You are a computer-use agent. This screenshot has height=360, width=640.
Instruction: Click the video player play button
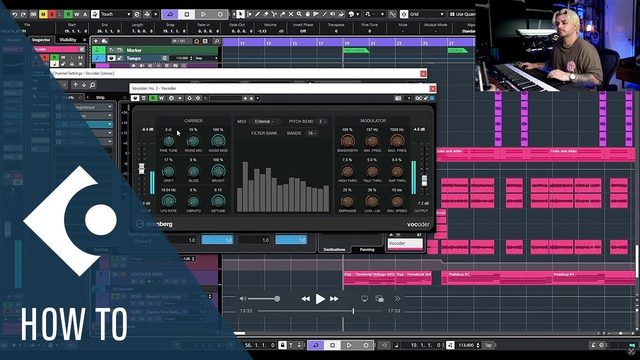320,299
